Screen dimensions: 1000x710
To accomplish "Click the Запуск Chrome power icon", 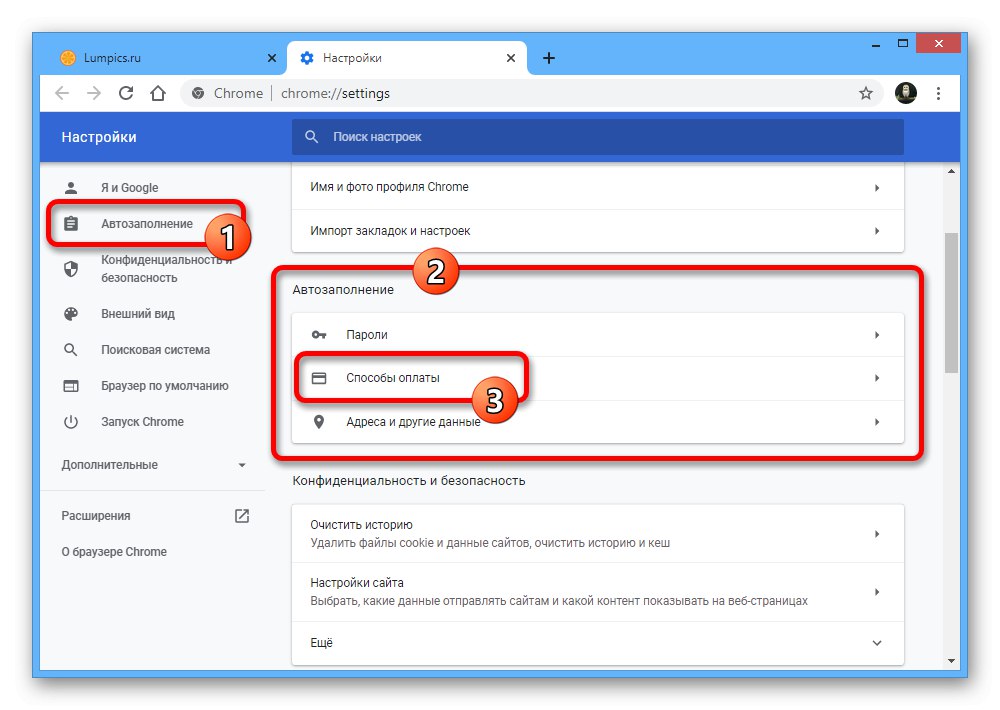I will (70, 421).
